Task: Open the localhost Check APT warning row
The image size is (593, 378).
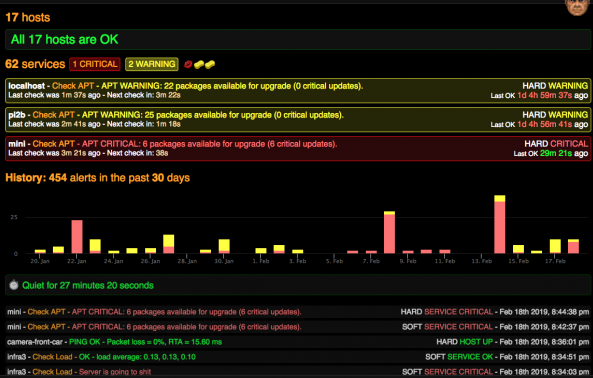Action: click(x=298, y=90)
